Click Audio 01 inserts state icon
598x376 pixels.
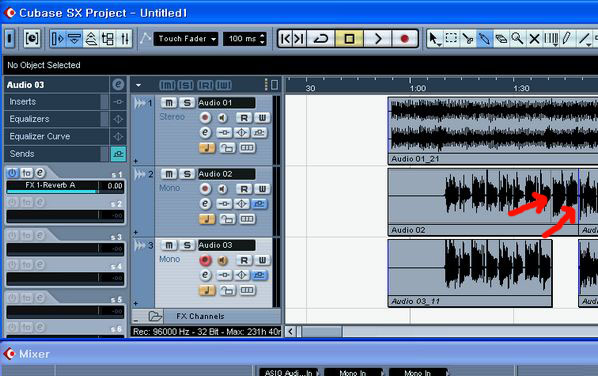tap(224, 132)
